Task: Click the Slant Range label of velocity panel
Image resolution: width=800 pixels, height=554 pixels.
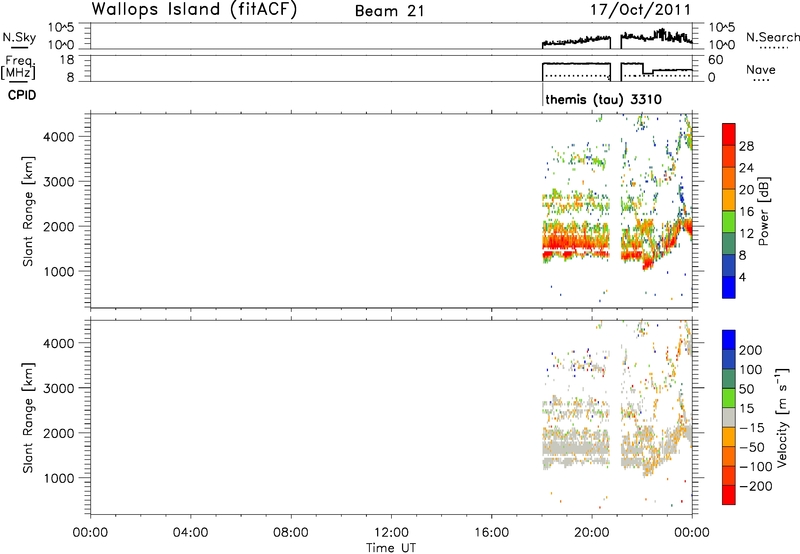Action: tap(28, 418)
